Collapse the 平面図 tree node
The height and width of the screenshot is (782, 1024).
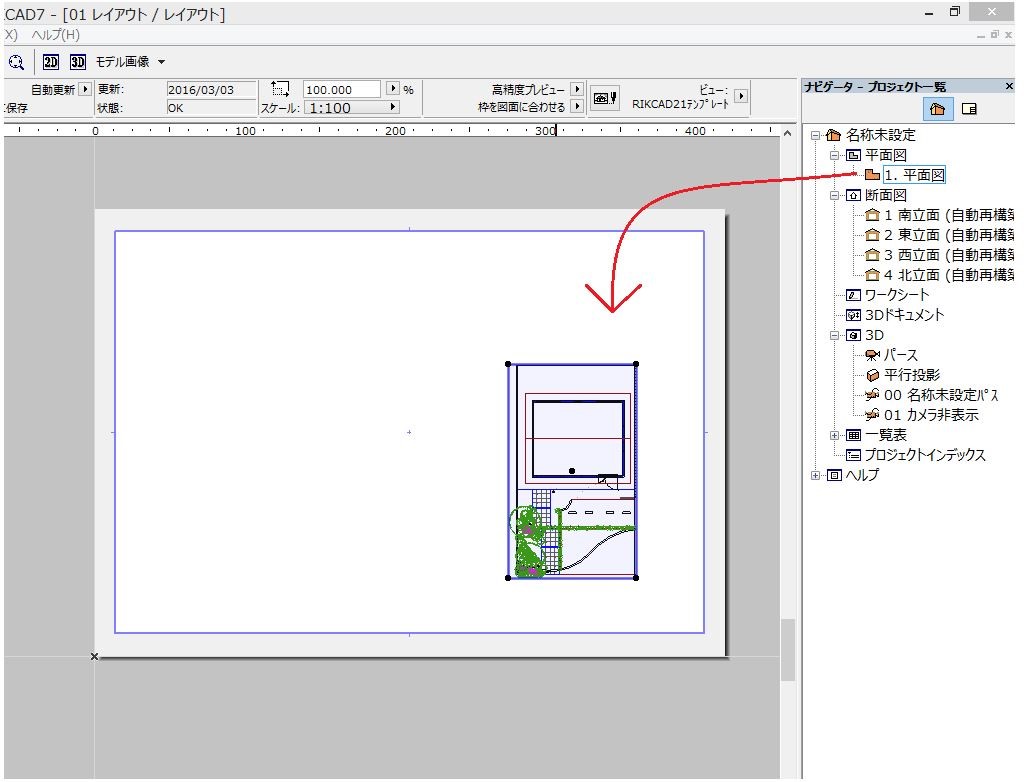click(834, 155)
